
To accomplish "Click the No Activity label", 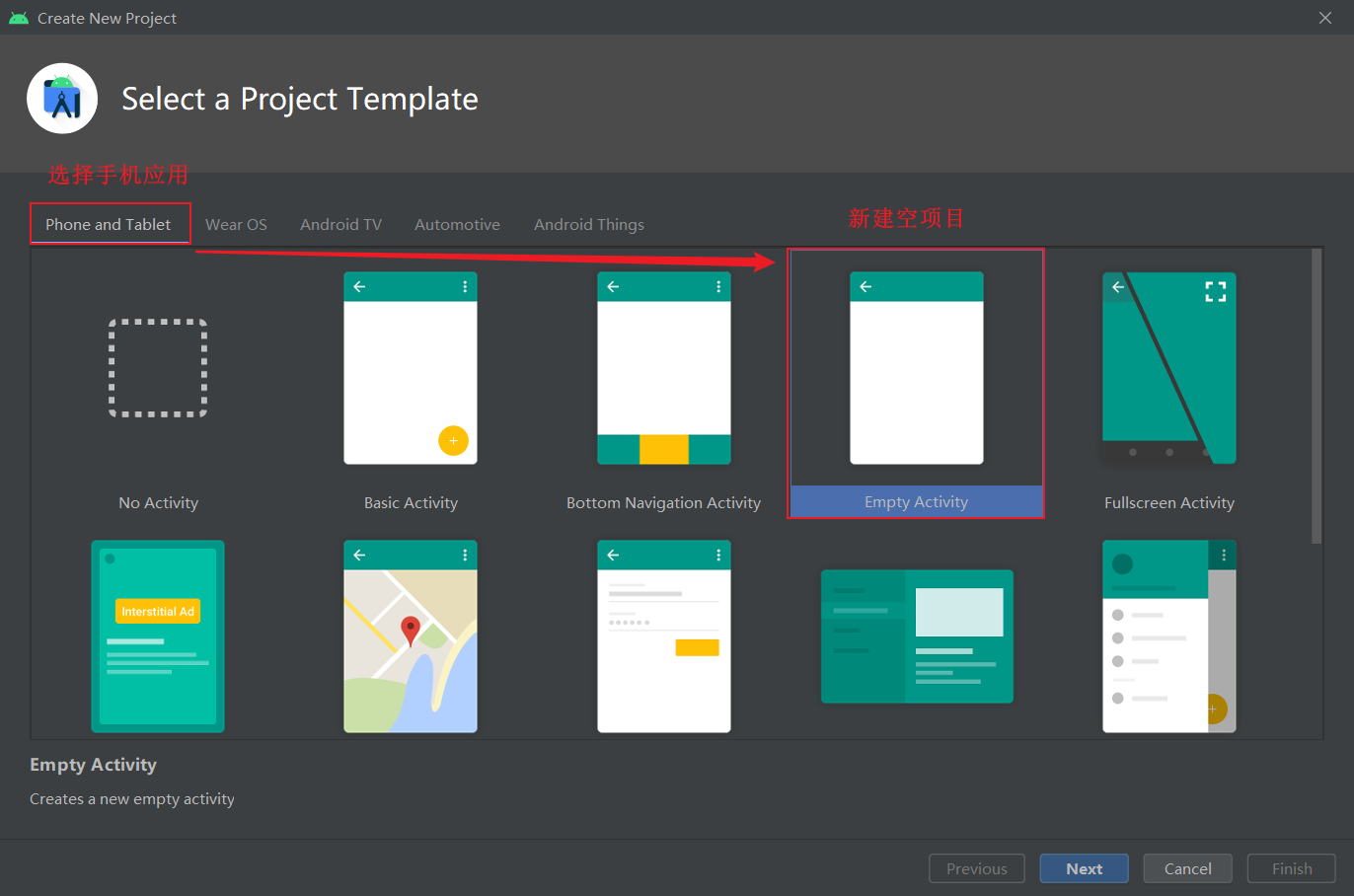I will point(158,502).
